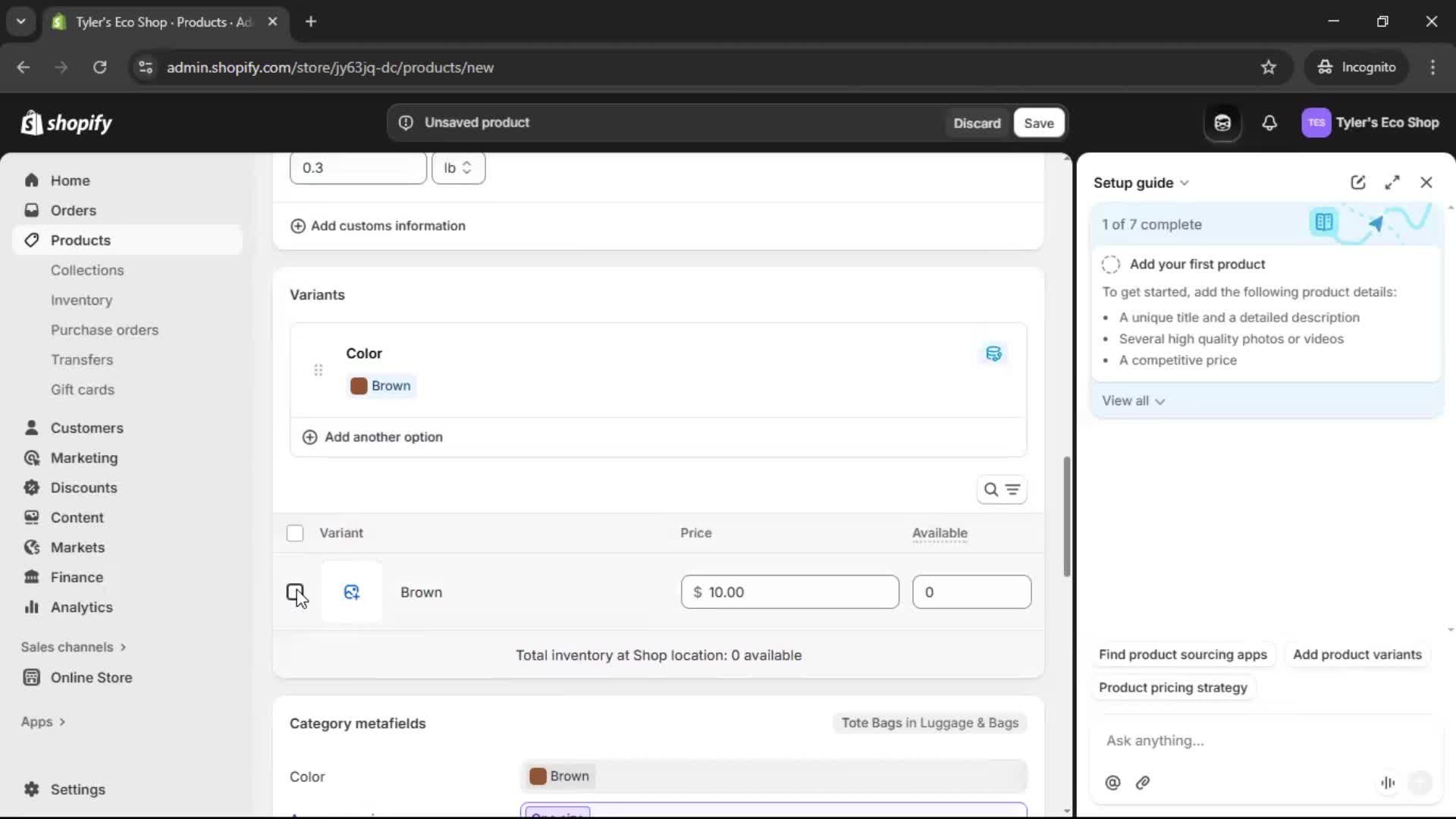Open Purchase orders in the sidebar

pyautogui.click(x=105, y=330)
